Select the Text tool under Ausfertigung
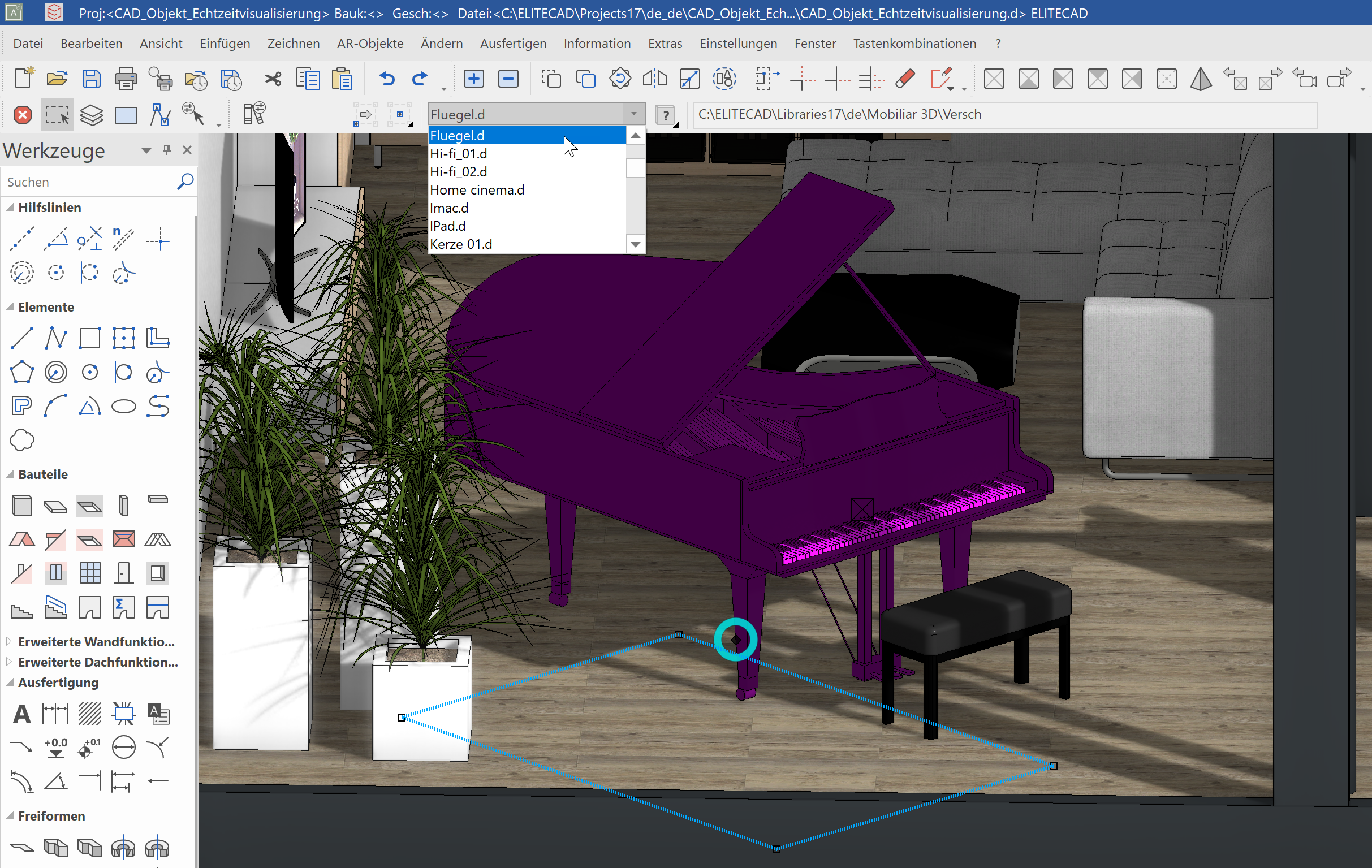This screenshot has height=868, width=1372. (x=21, y=713)
